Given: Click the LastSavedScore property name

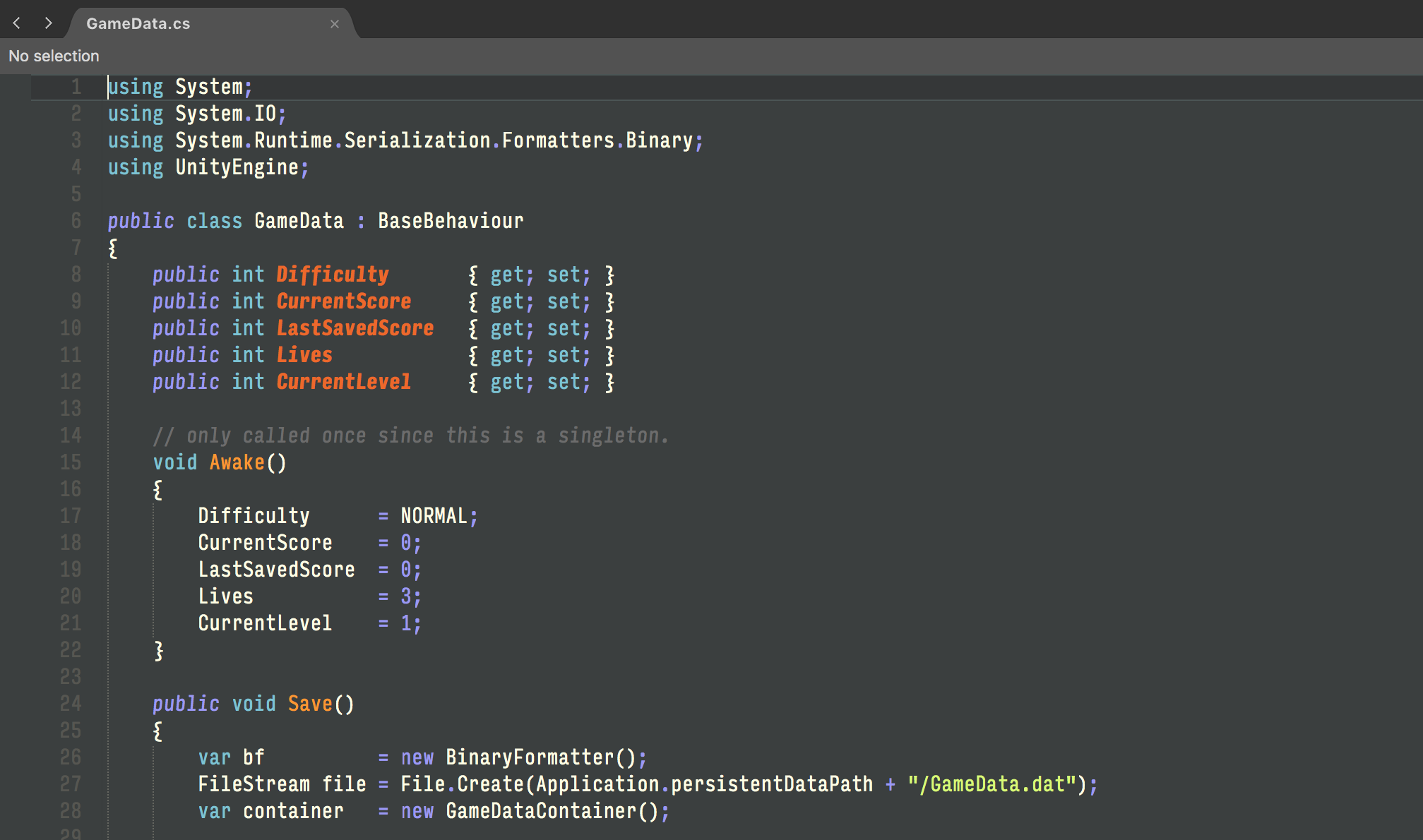Looking at the screenshot, I should point(355,328).
